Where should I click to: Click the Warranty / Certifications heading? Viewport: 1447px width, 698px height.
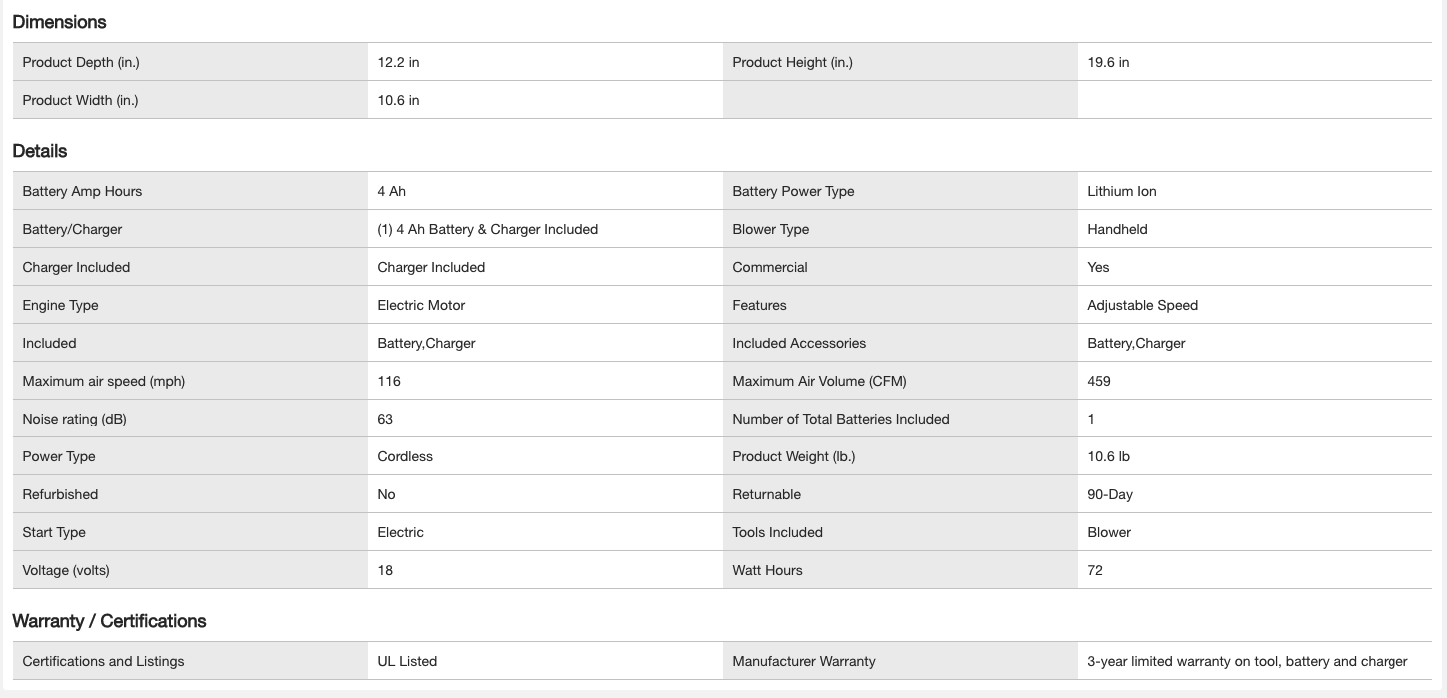click(x=109, y=621)
